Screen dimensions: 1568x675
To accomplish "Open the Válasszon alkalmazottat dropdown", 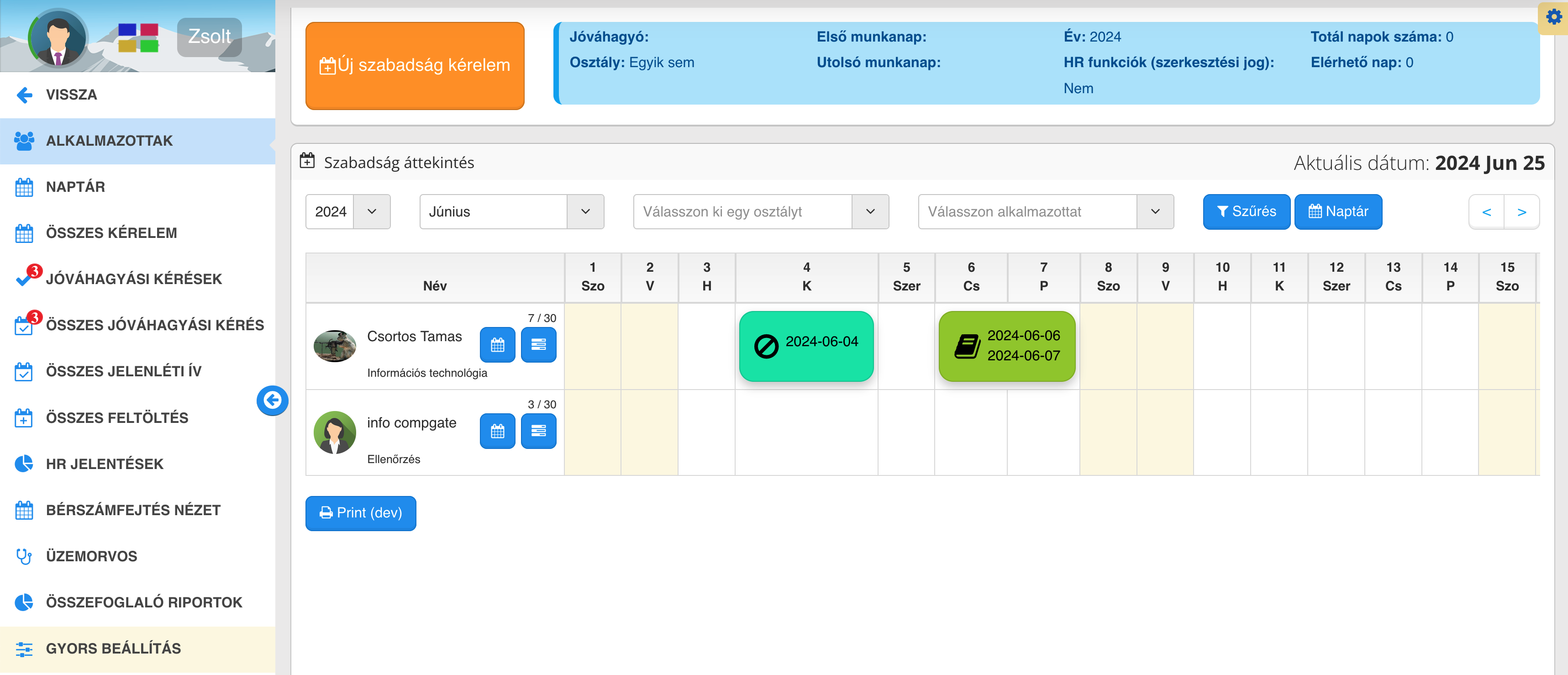I will click(1046, 212).
